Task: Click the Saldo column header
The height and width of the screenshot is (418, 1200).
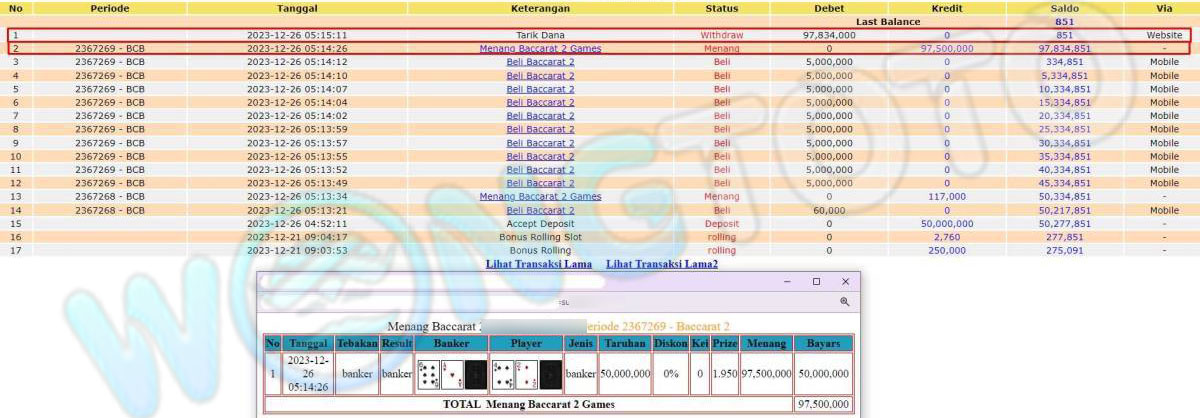Action: tap(1064, 7)
